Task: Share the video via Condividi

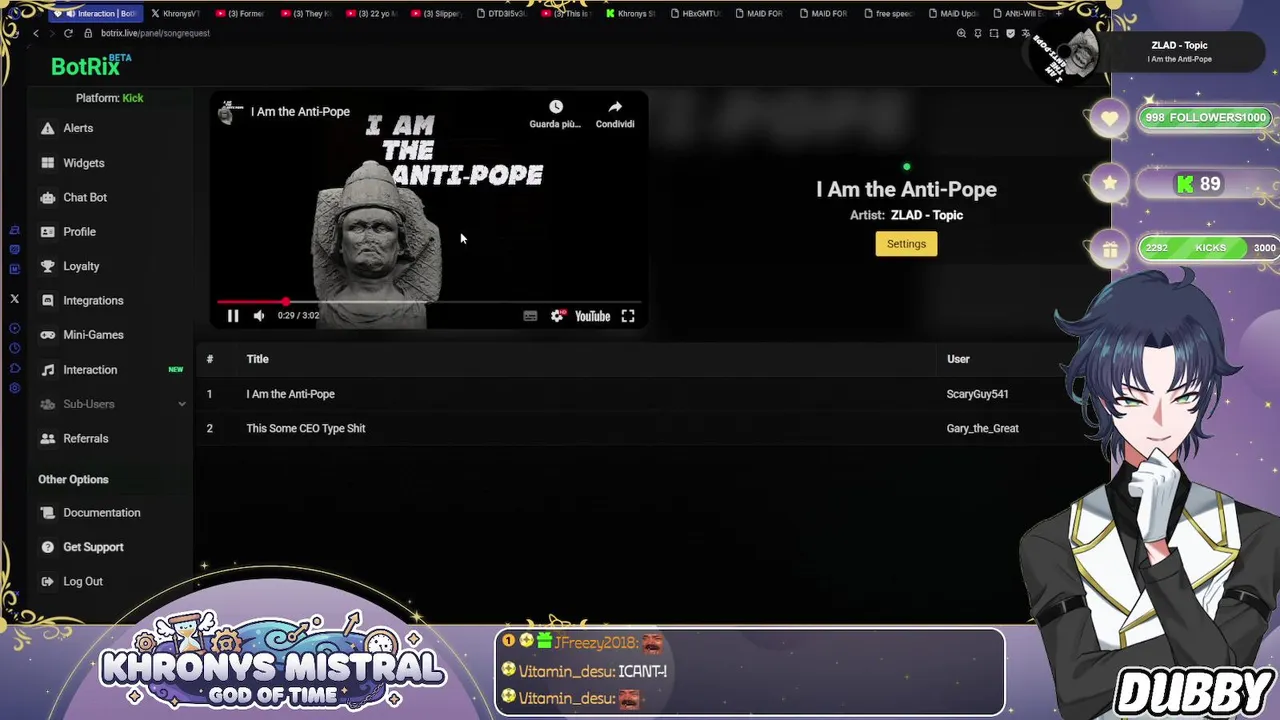Action: click(615, 114)
